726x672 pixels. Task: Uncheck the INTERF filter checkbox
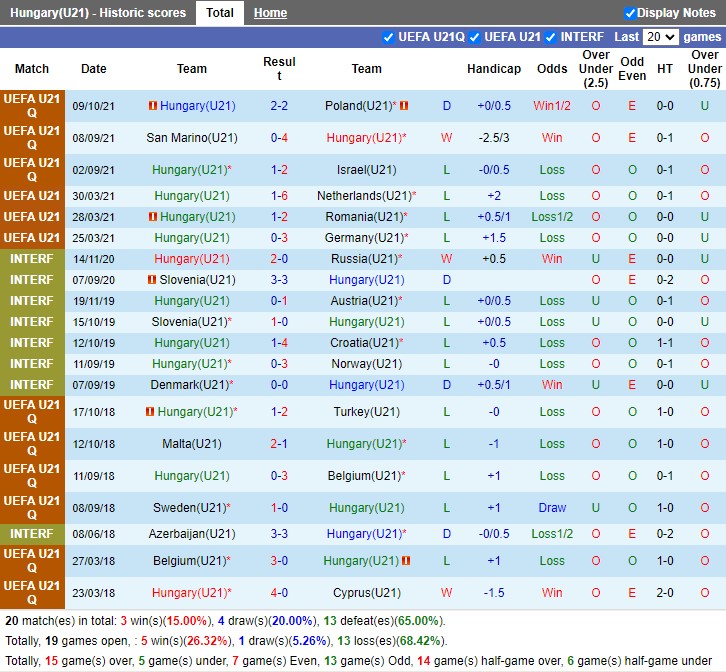click(550, 37)
